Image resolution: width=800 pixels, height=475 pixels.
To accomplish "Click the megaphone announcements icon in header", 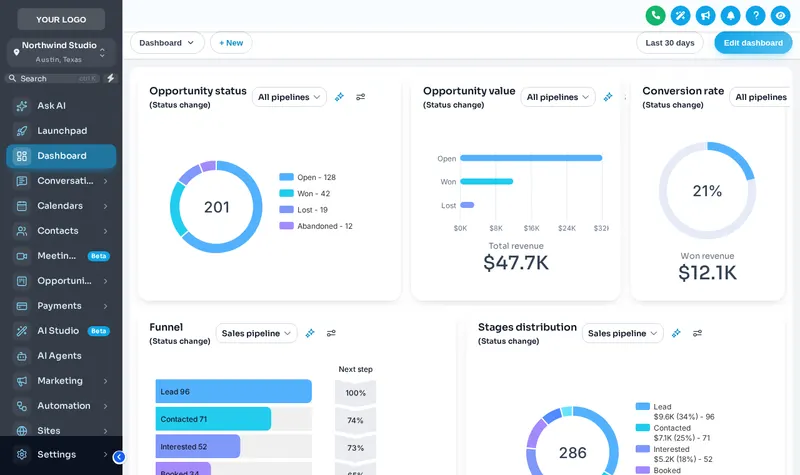I will pos(706,15).
